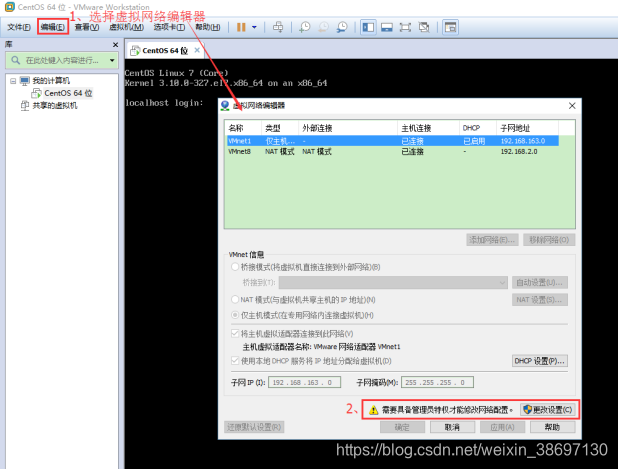The image size is (618, 469).
Task: Click the Unity mode icon
Action: (x=424, y=27)
